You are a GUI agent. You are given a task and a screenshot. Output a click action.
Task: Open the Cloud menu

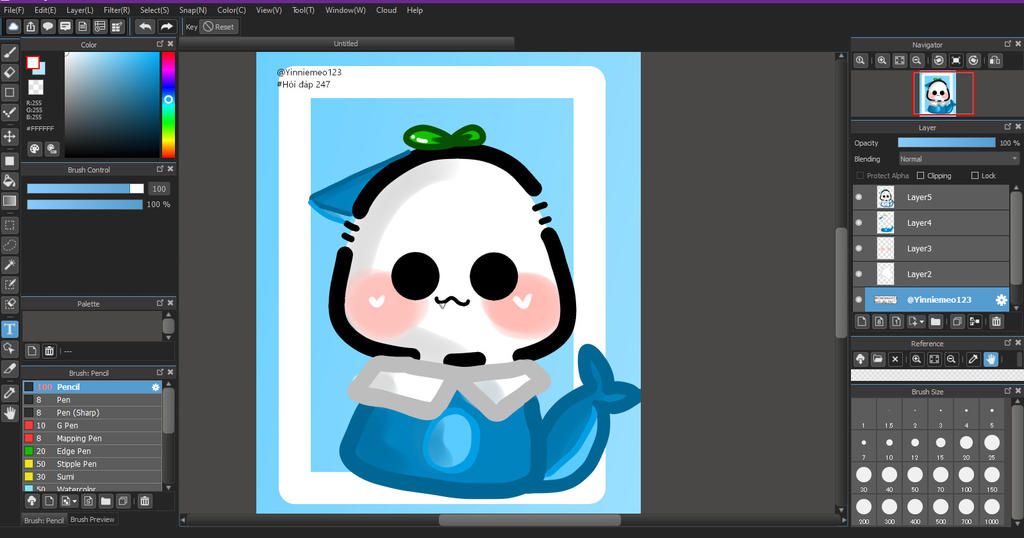tap(386, 10)
